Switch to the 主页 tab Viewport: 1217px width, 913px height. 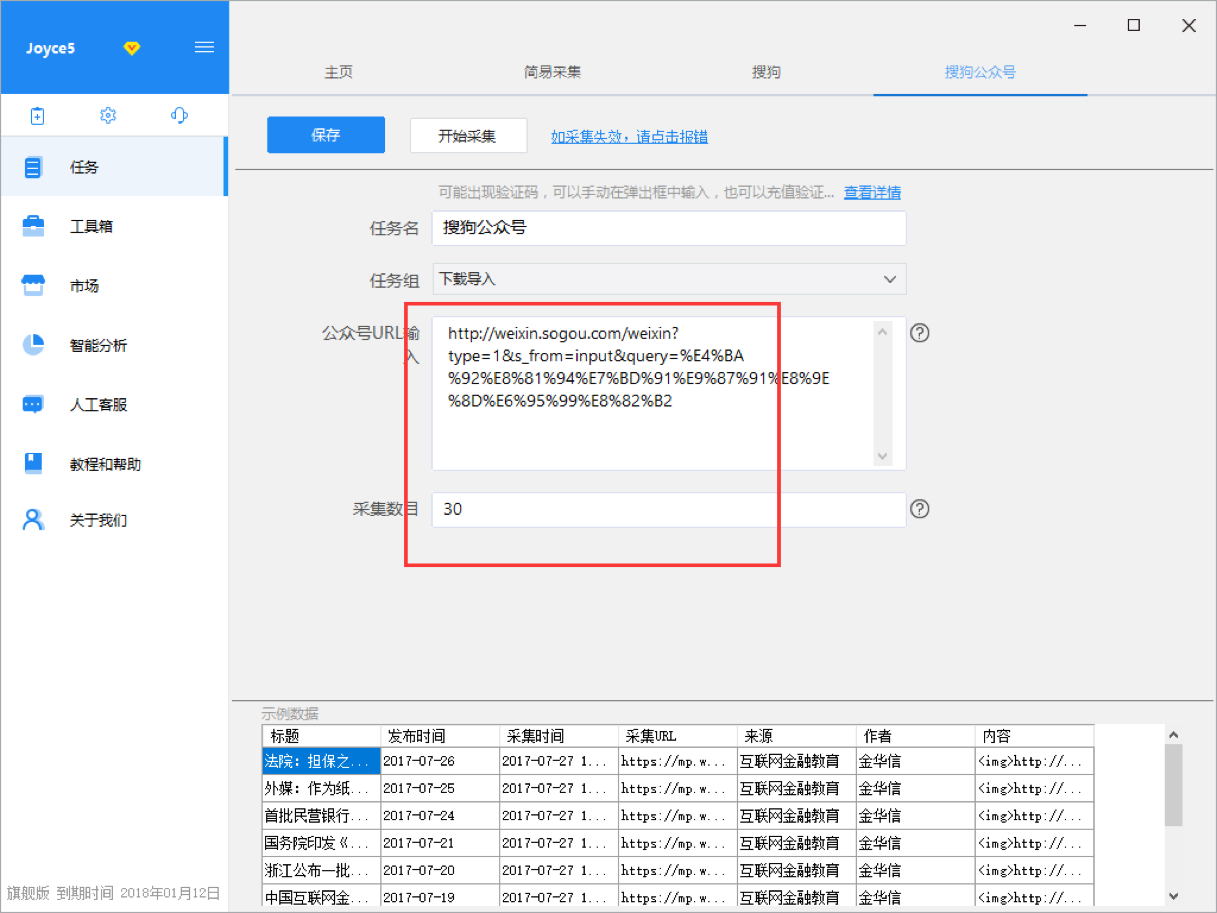(340, 72)
